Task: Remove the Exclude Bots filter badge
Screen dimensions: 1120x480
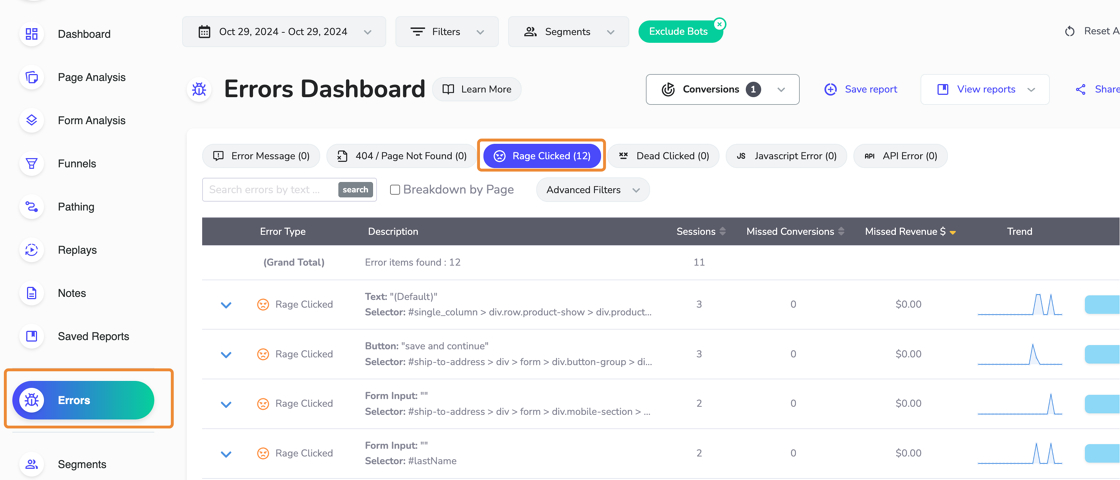Action: click(719, 24)
